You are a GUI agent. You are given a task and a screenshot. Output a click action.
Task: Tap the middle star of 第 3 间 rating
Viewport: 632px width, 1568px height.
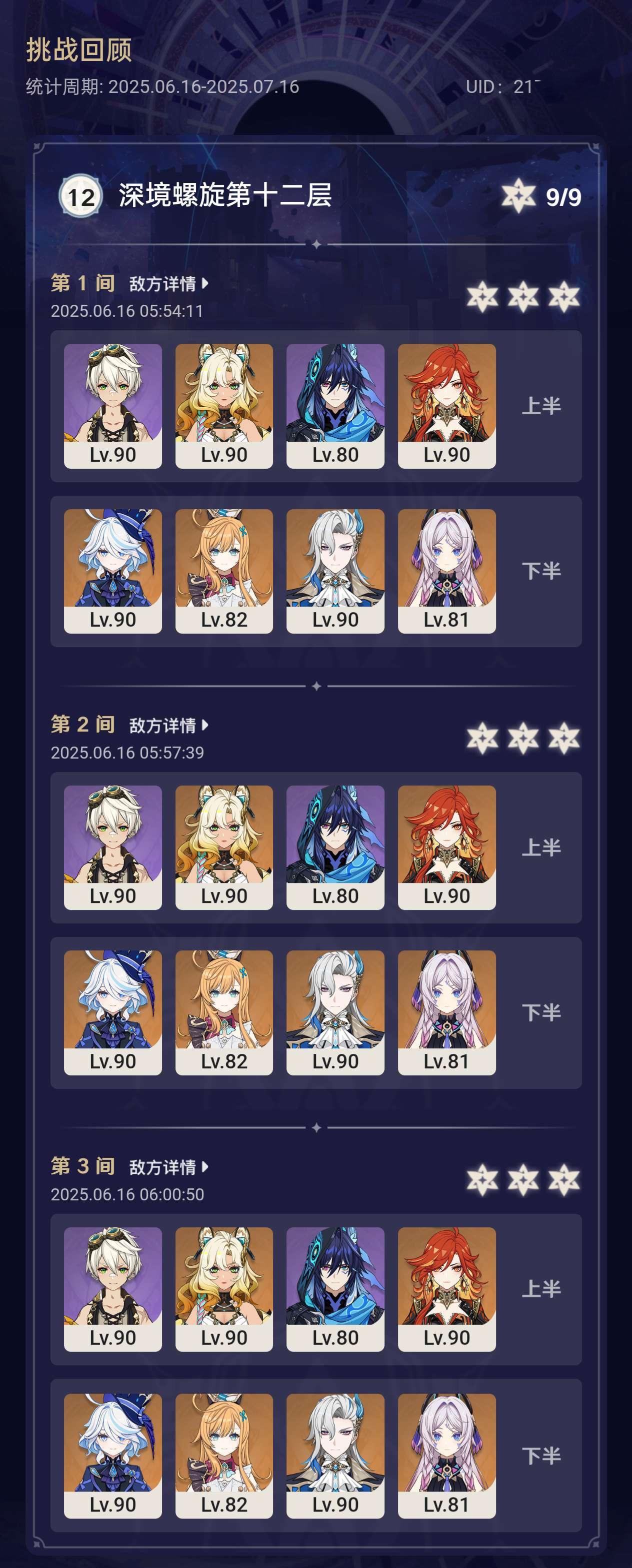click(523, 1180)
